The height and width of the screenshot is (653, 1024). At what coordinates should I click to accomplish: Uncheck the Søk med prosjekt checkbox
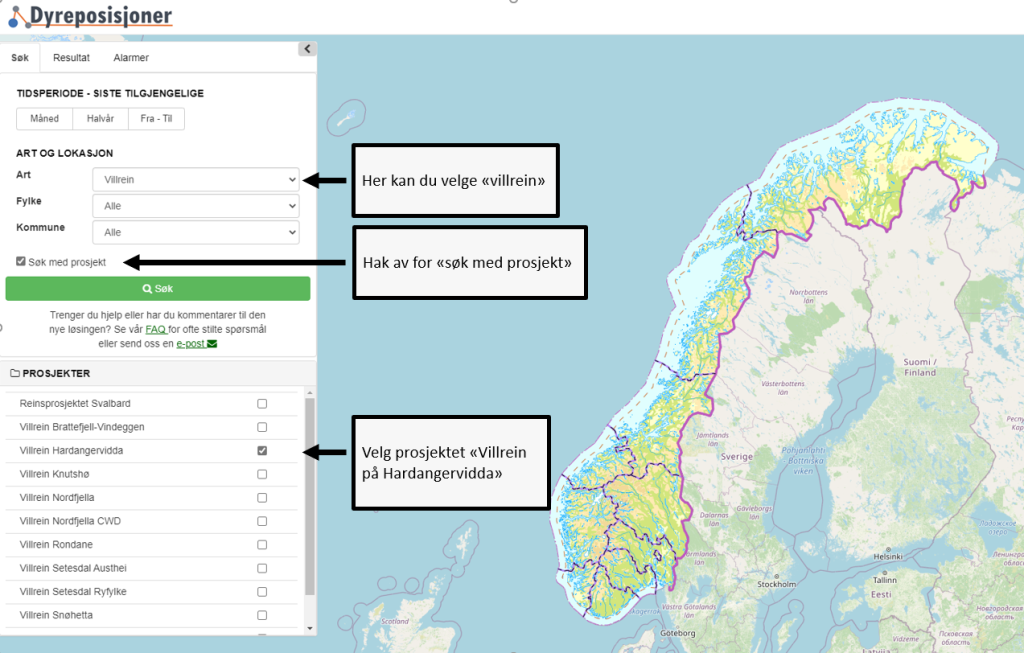[22, 262]
